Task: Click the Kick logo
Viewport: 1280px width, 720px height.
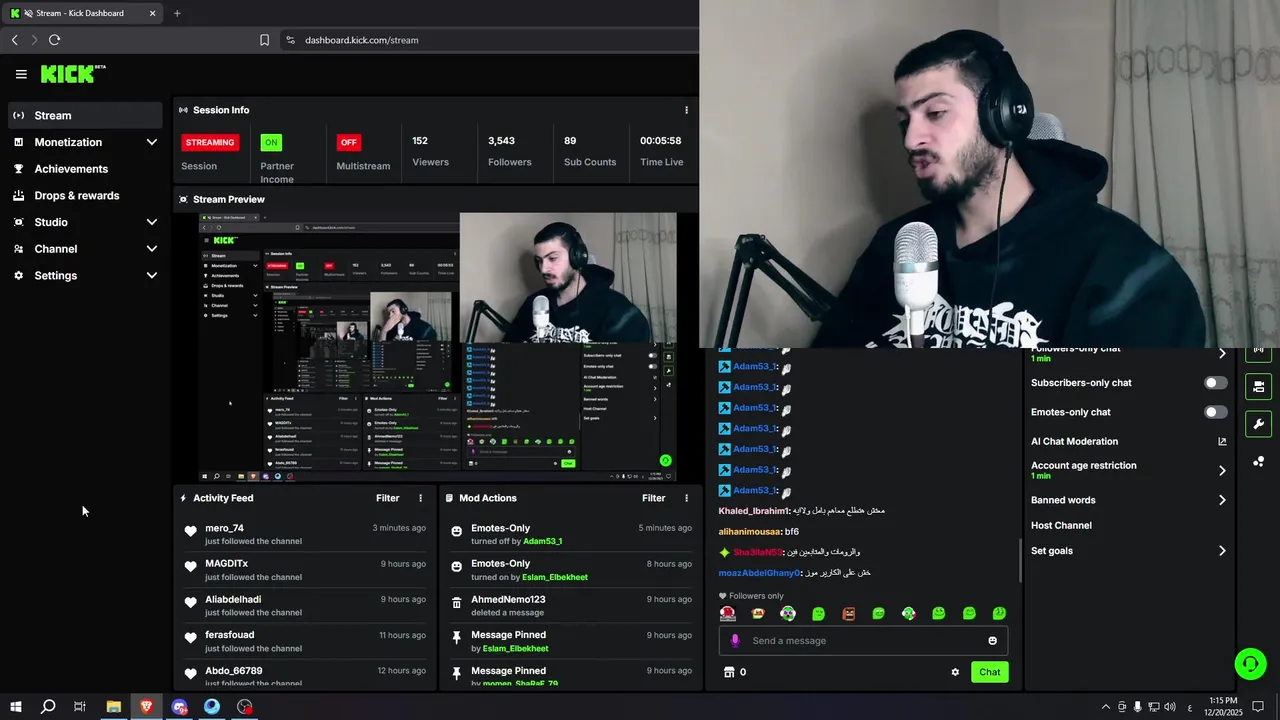Action: pyautogui.click(x=73, y=74)
